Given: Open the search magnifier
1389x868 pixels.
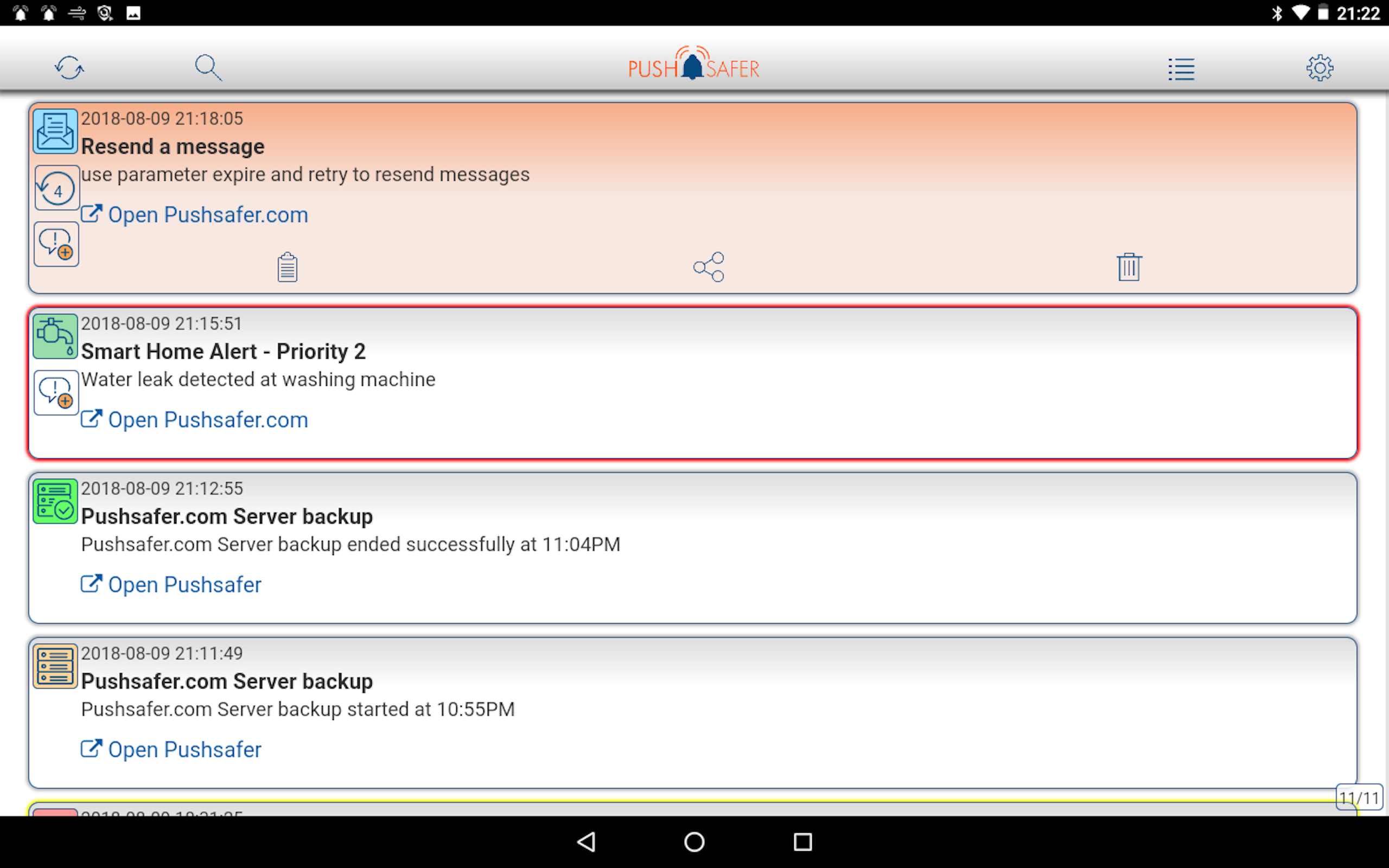Looking at the screenshot, I should (x=208, y=68).
